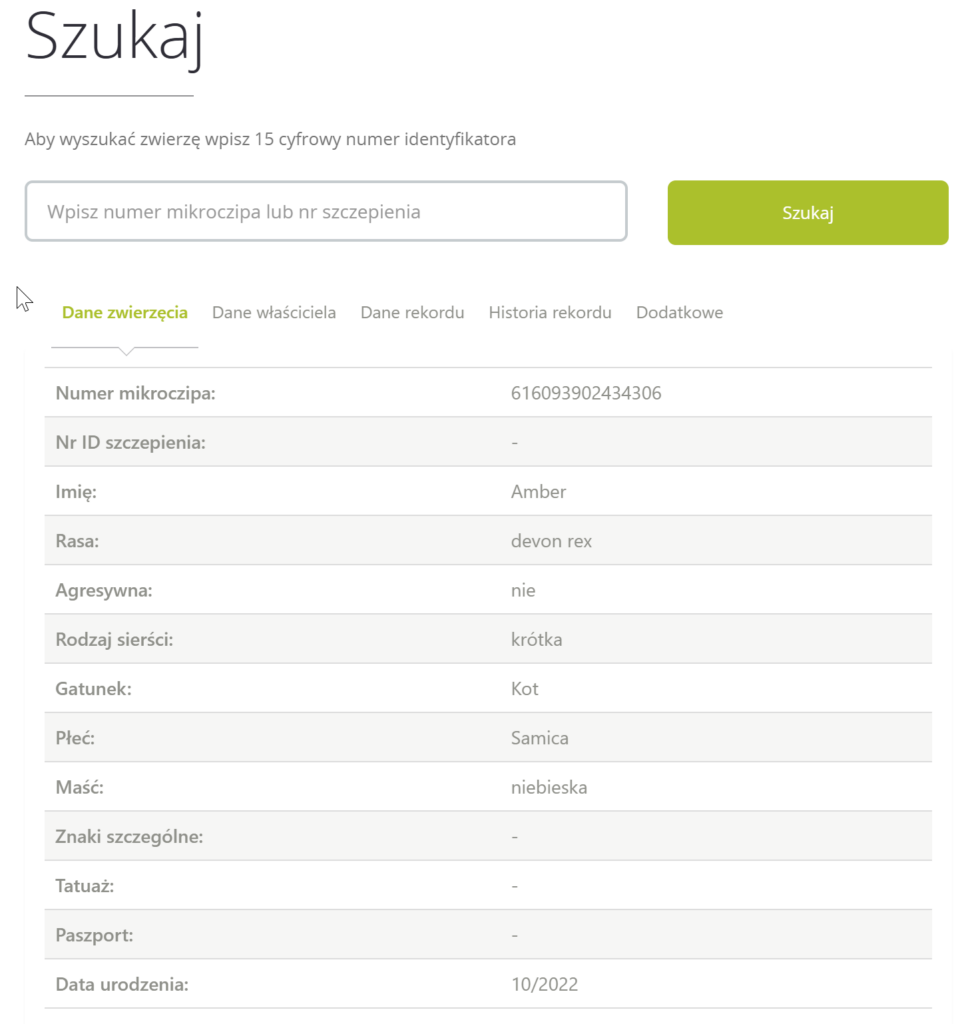Show the Historia rekordu tab
The width and height of the screenshot is (970, 1024).
[x=550, y=313]
